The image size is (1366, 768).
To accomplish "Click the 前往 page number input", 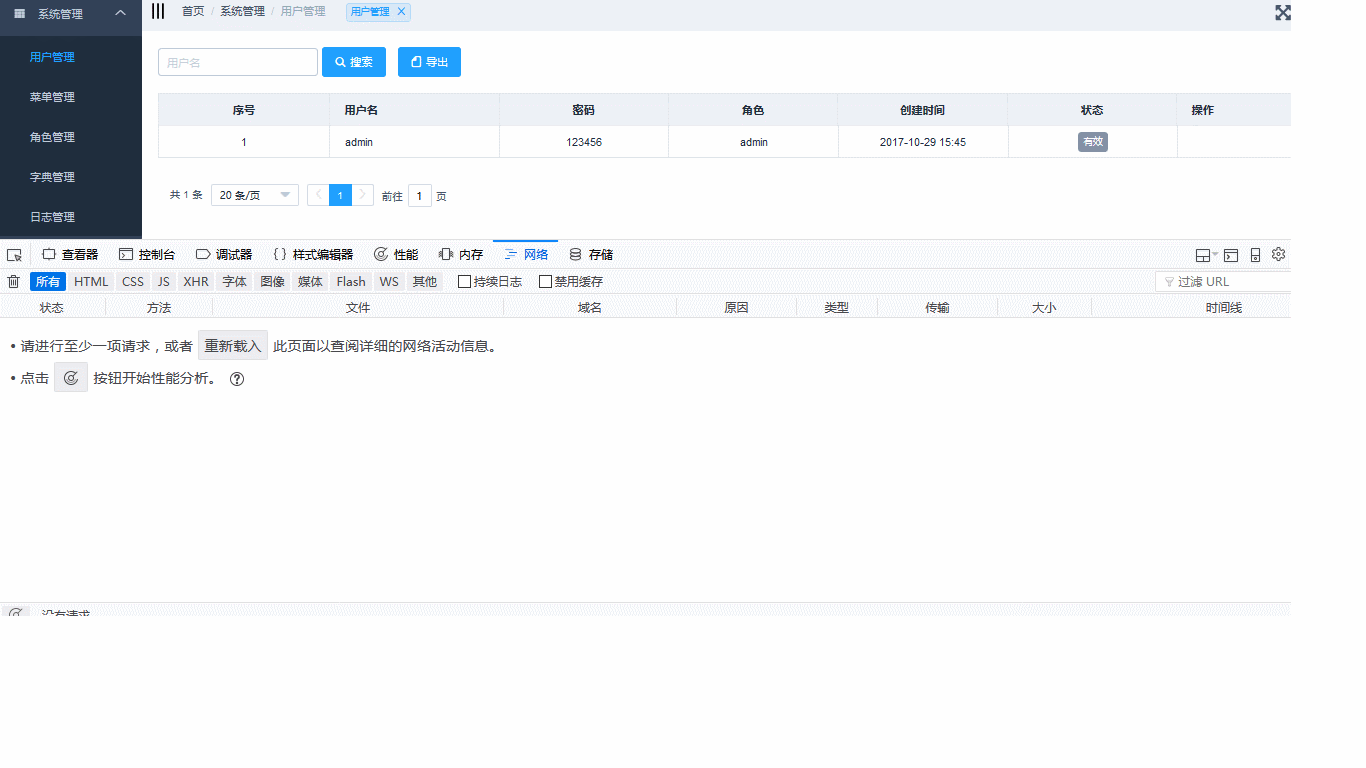I will (x=420, y=196).
